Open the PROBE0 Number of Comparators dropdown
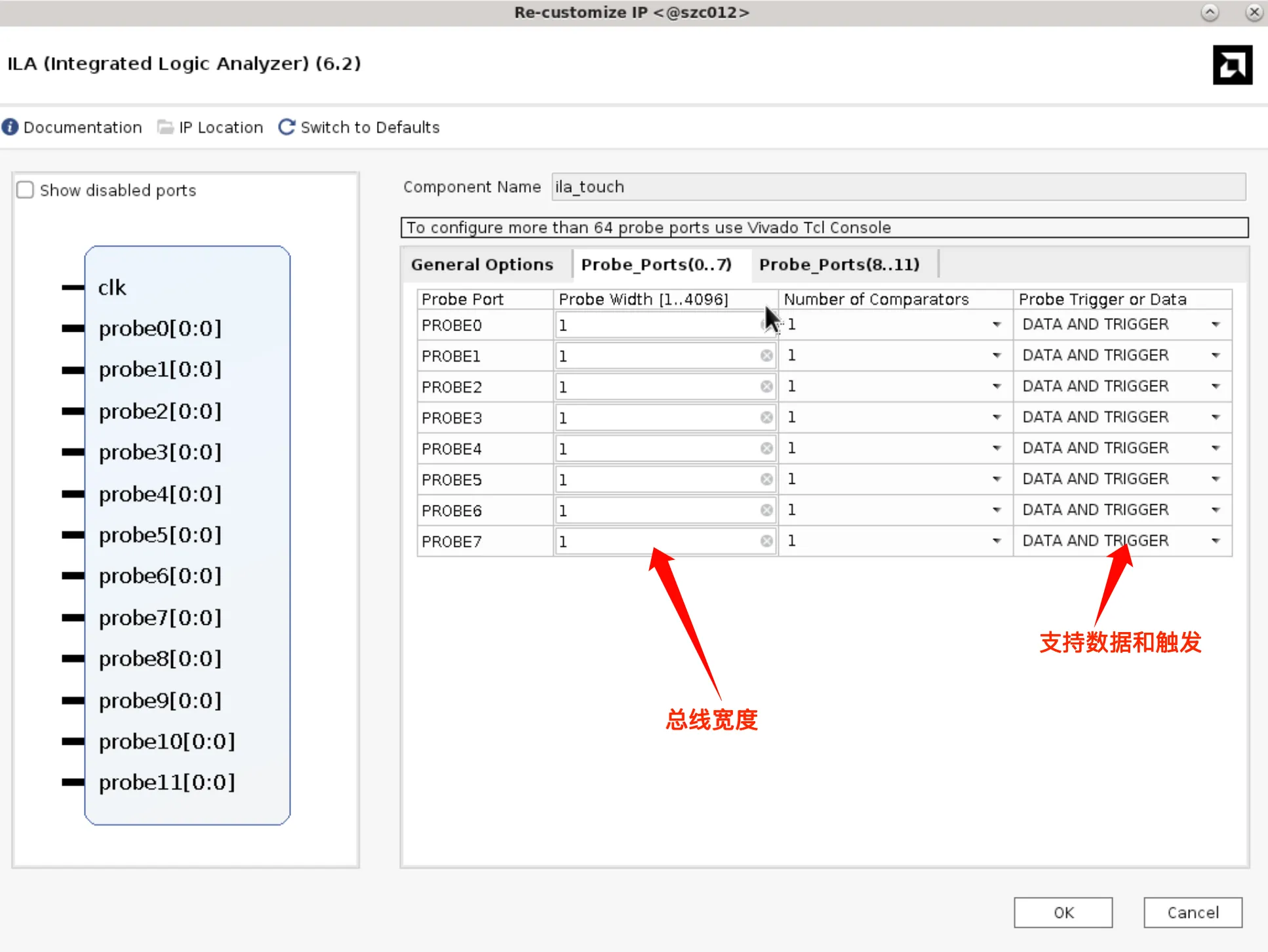Viewport: 1268px width, 952px height. 997,324
